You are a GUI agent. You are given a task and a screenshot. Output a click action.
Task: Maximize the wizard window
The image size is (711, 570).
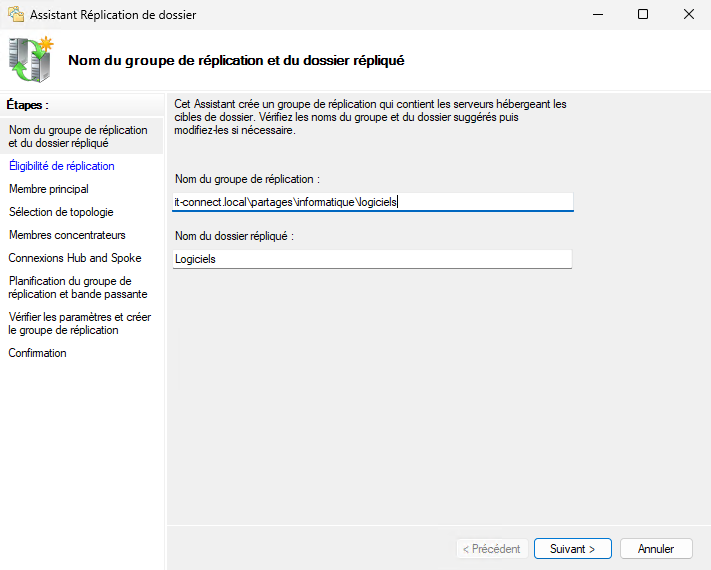[643, 15]
